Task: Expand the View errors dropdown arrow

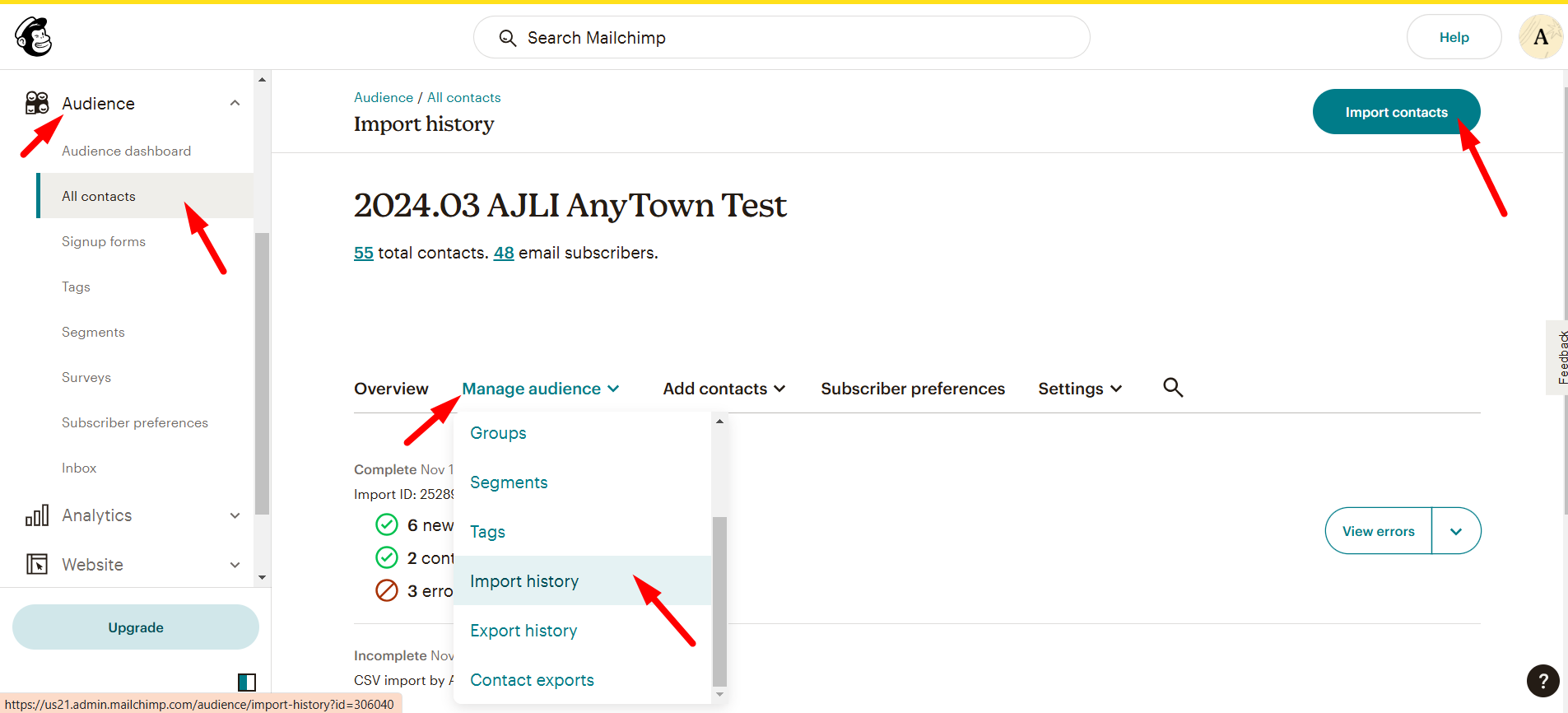Action: coord(1456,531)
